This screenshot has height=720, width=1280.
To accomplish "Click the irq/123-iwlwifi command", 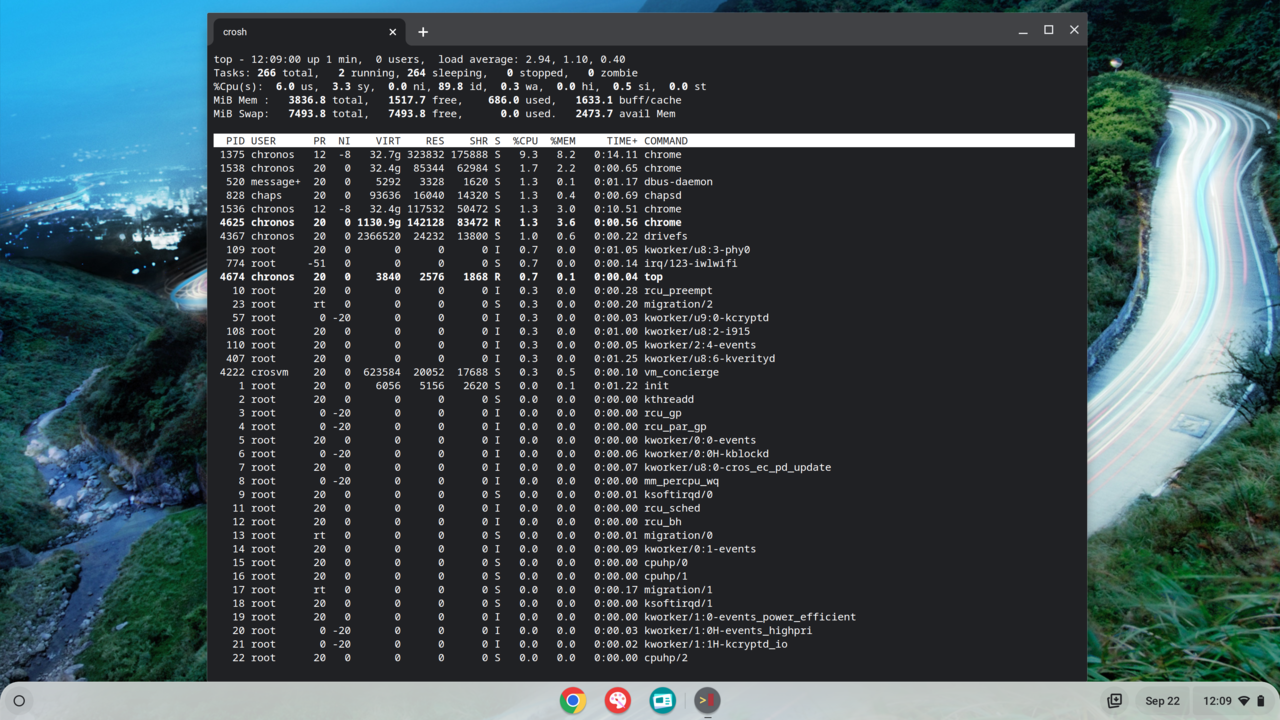I will (x=691, y=263).
